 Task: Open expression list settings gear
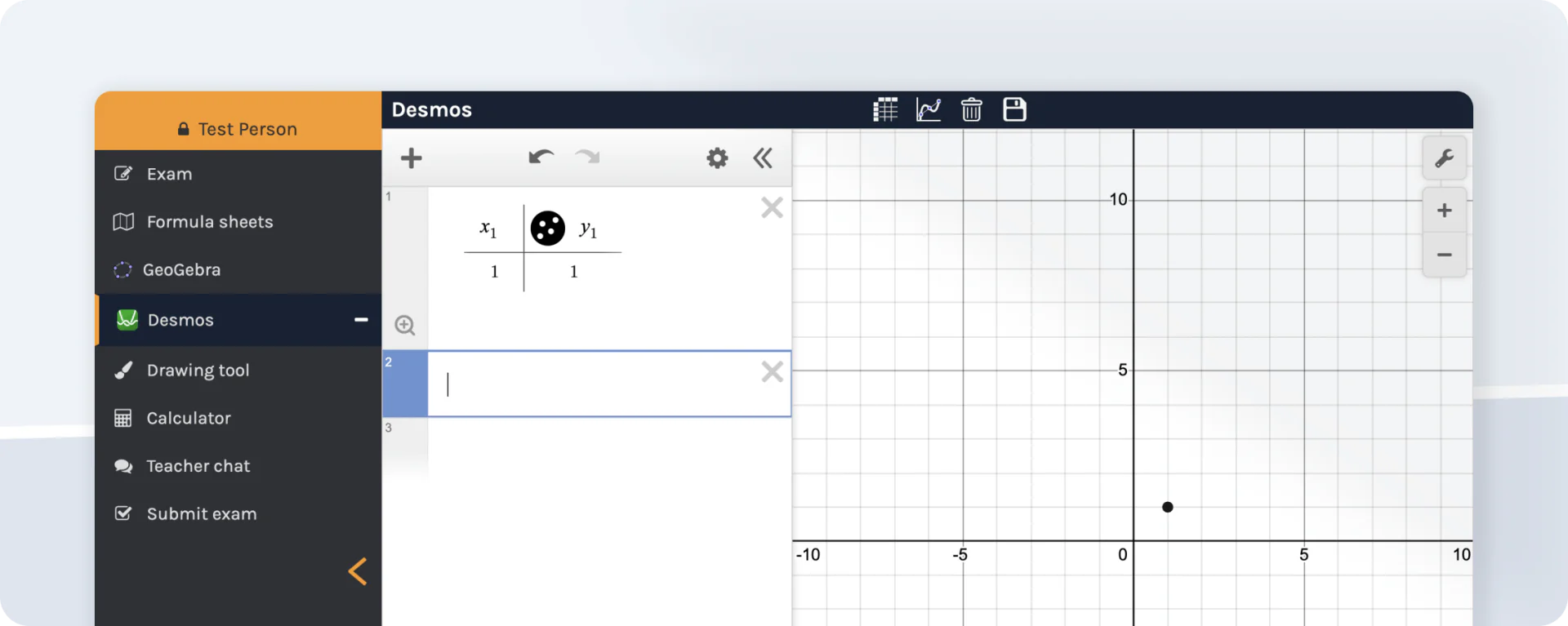717,158
